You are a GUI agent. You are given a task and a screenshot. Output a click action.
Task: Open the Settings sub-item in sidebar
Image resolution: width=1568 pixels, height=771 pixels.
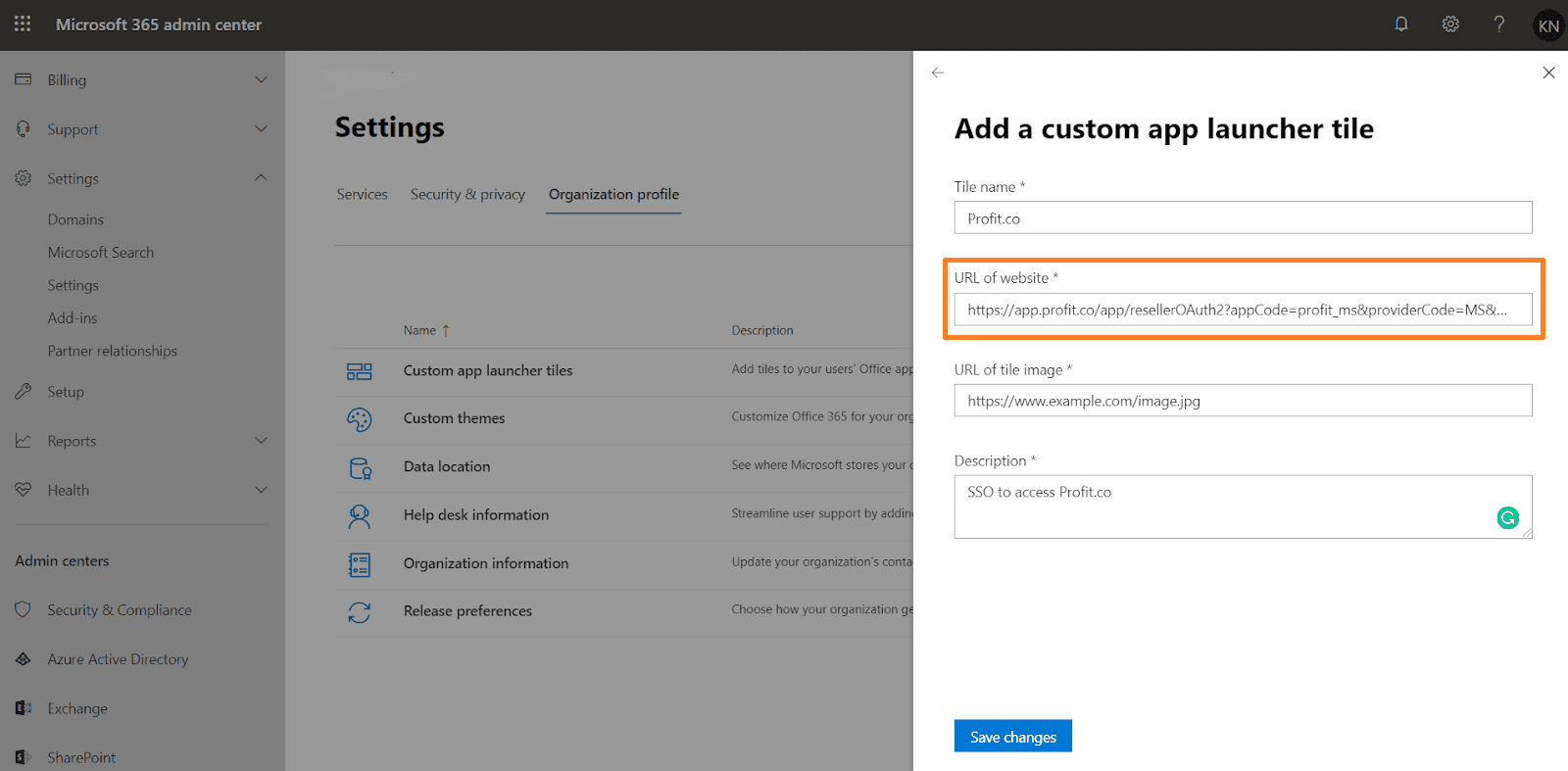click(73, 285)
